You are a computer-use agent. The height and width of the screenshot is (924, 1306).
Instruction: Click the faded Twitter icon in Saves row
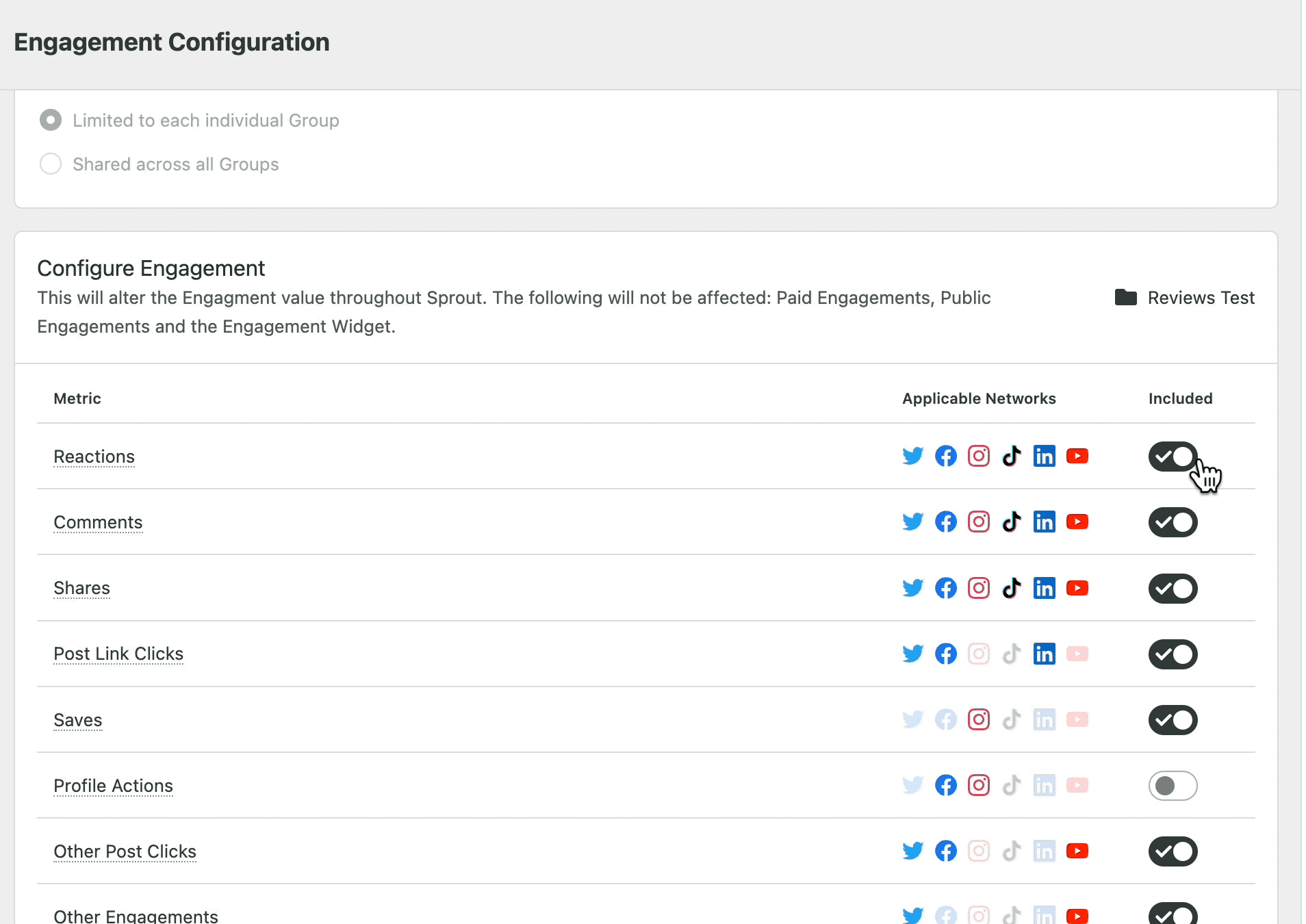click(912, 719)
